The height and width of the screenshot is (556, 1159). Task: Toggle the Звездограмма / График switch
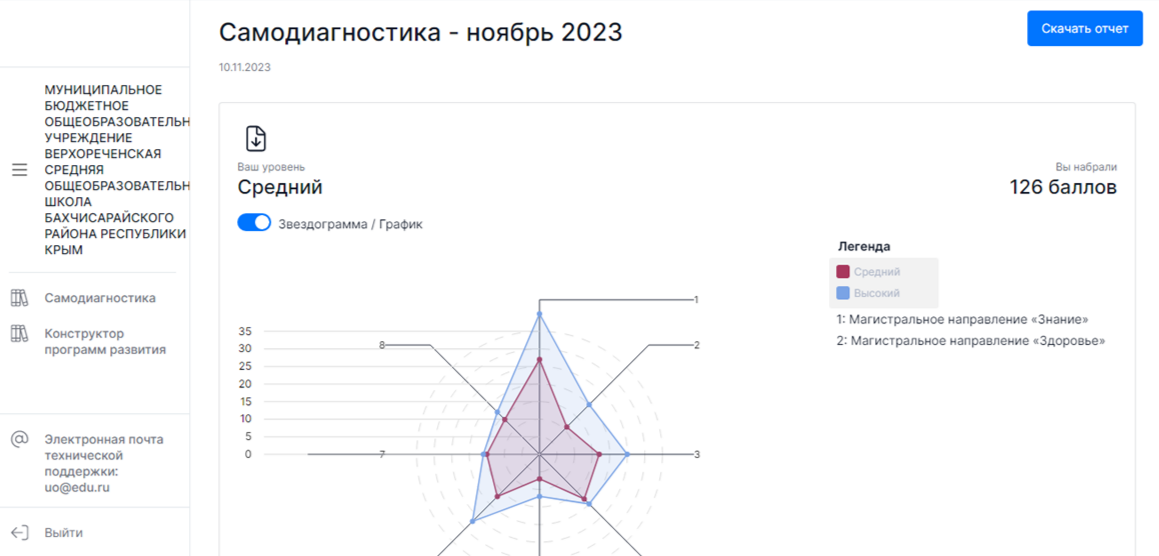(x=254, y=224)
